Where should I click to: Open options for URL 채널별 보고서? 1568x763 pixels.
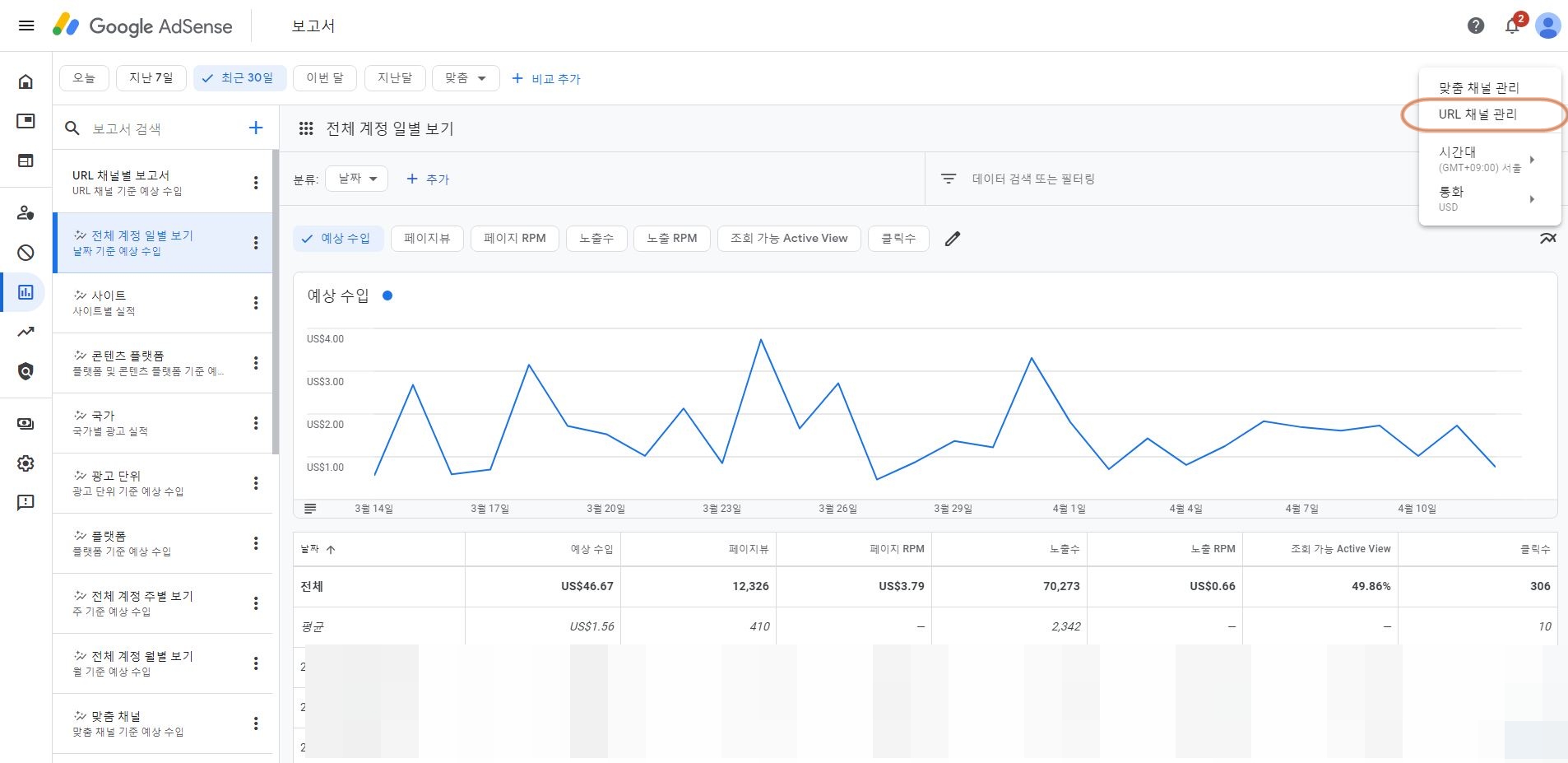point(256,183)
